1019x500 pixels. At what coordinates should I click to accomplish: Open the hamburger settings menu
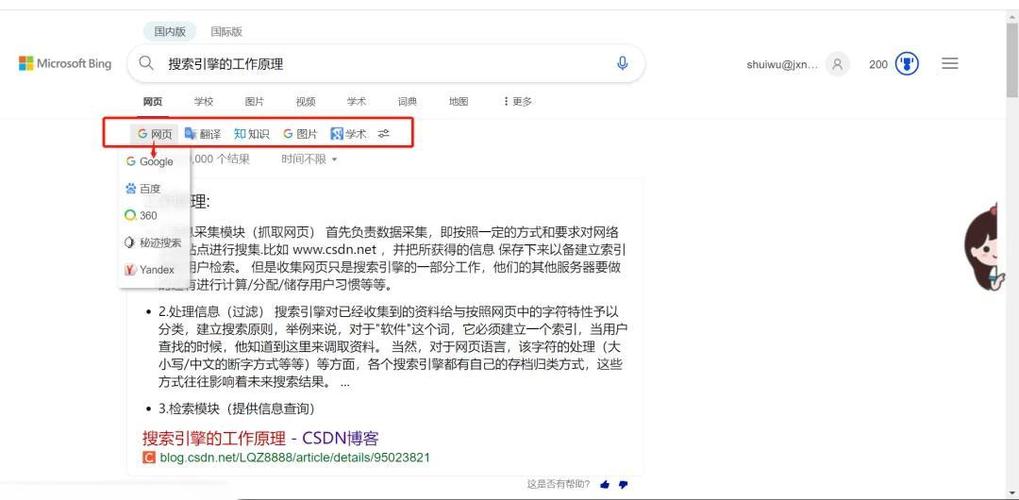(950, 63)
